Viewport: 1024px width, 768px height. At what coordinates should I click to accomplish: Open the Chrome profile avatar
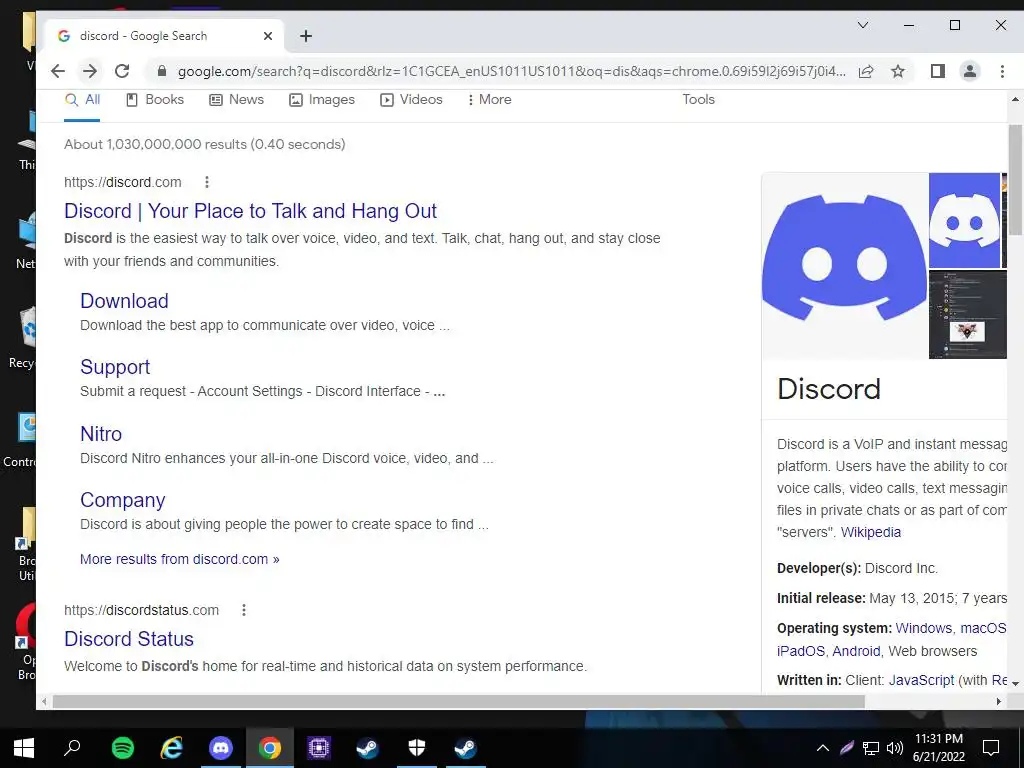coord(970,71)
